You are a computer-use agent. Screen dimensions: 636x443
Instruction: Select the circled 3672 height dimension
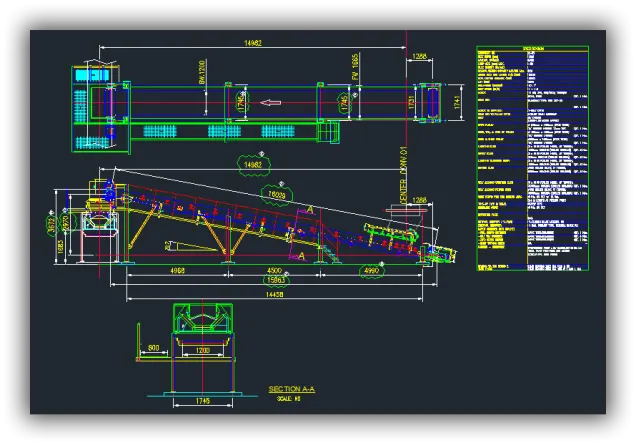(53, 226)
